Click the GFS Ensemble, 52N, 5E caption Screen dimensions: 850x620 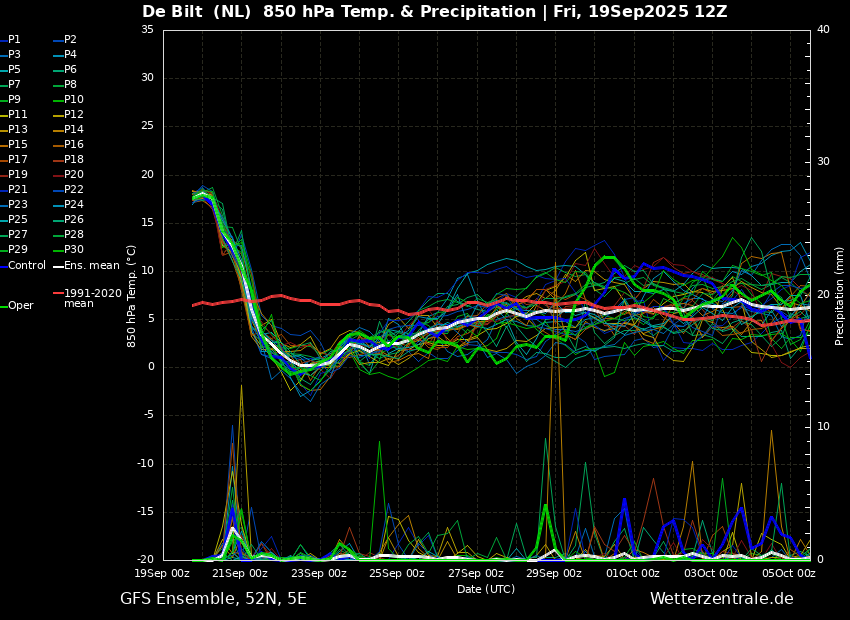pos(213,599)
